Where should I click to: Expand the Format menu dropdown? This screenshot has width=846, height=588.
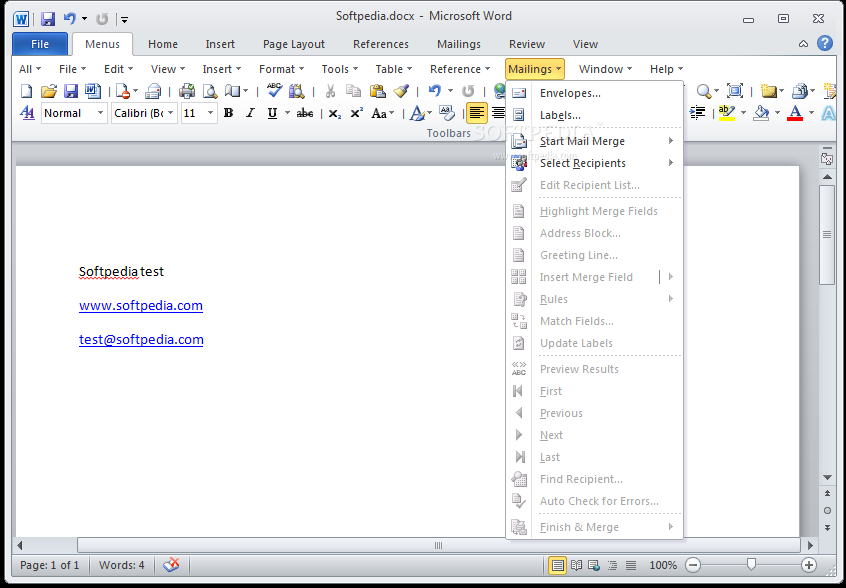(282, 69)
